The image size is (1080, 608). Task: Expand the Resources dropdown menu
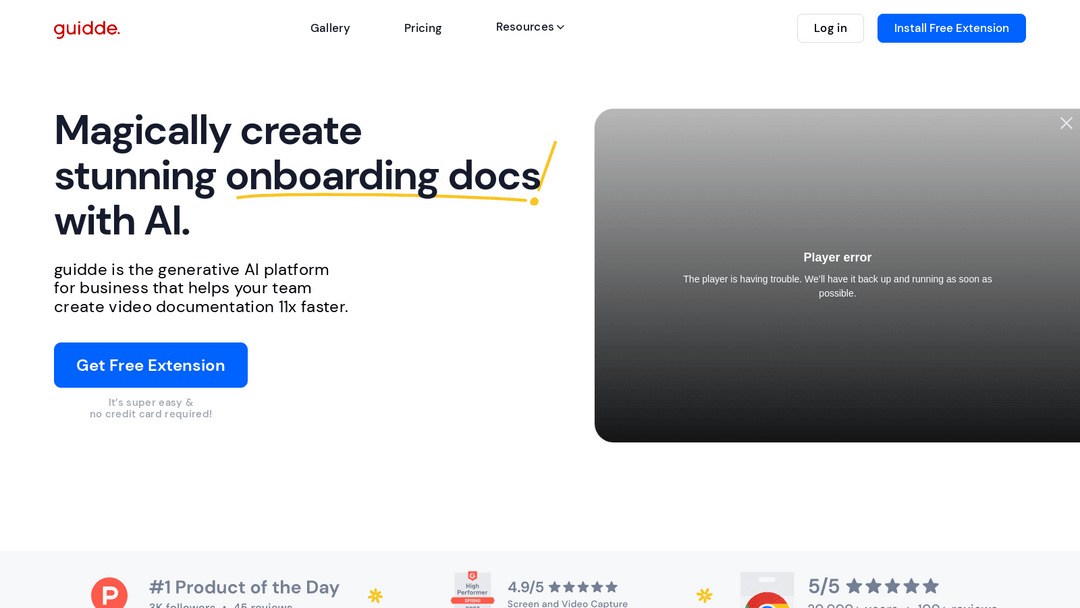tap(530, 27)
